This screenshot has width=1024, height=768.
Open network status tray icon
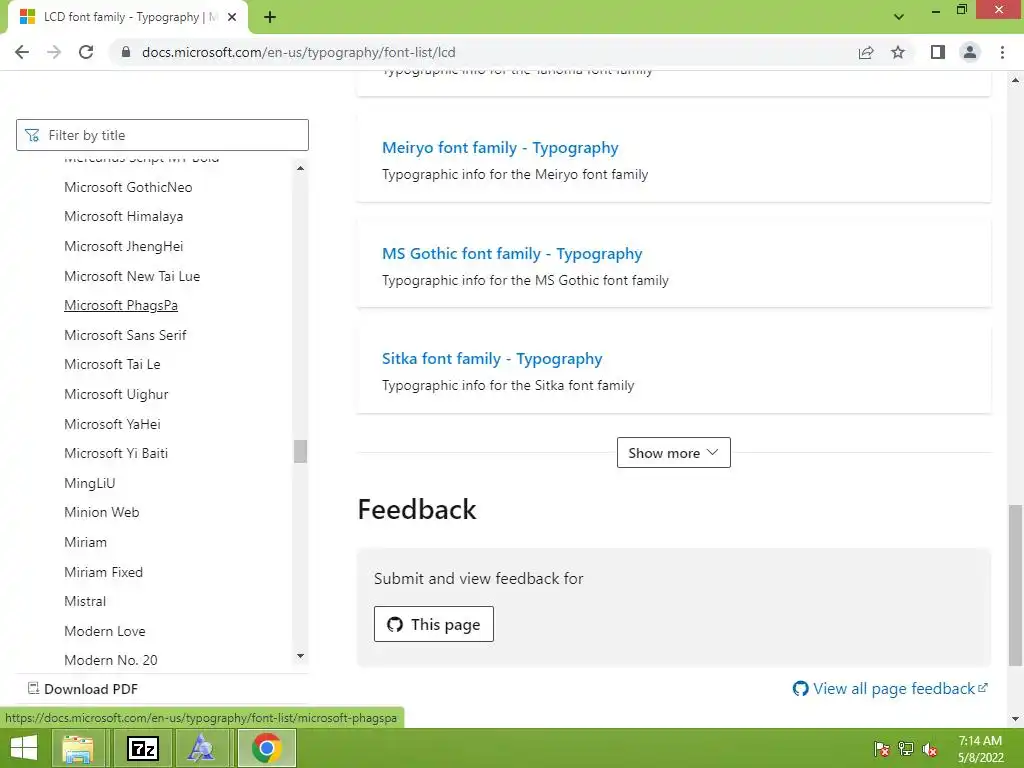coord(906,749)
